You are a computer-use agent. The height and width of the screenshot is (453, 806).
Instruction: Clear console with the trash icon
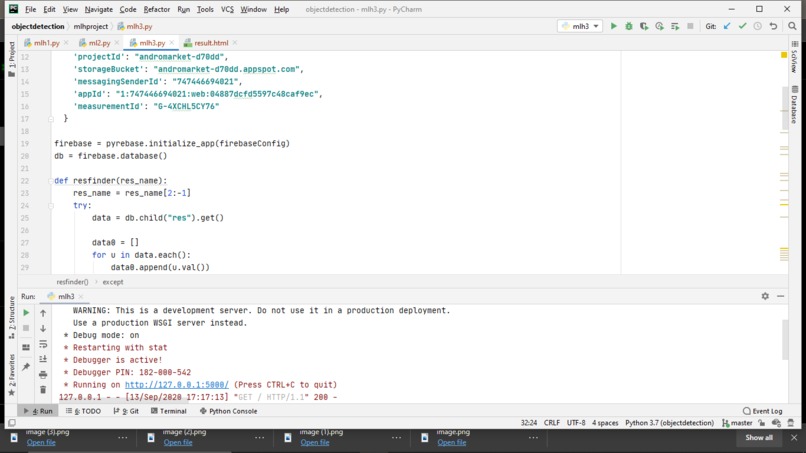click(43, 390)
